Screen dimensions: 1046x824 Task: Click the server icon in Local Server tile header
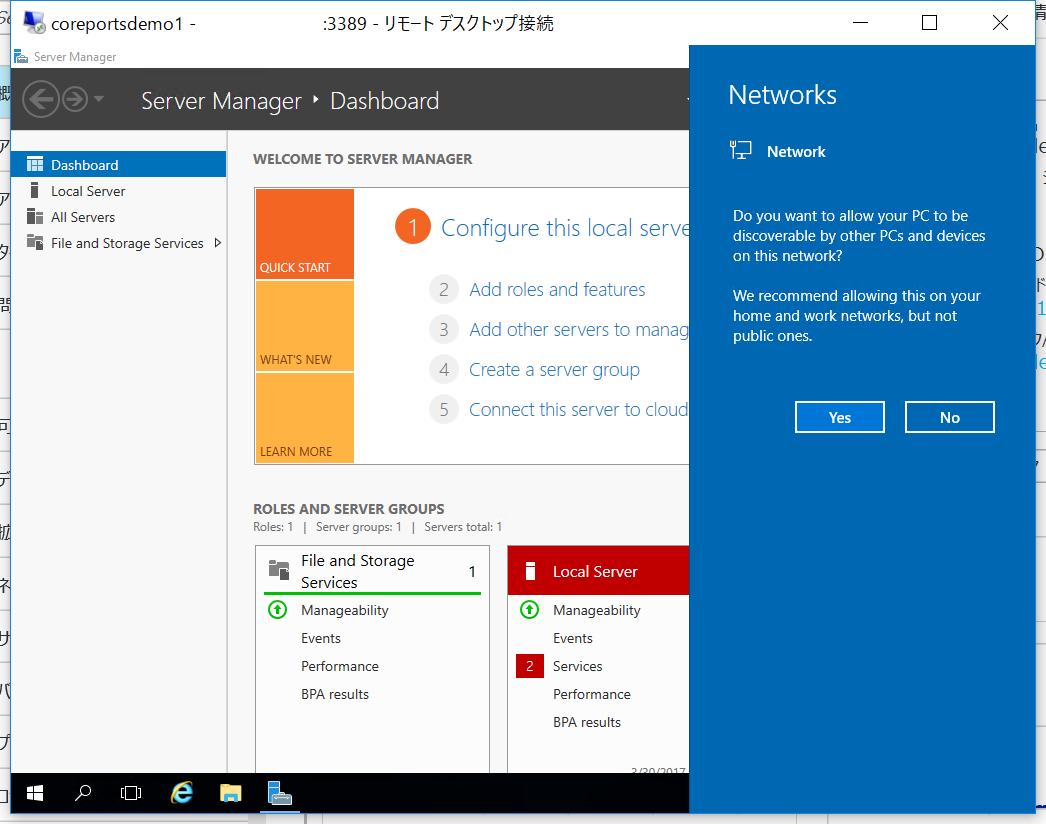point(530,571)
